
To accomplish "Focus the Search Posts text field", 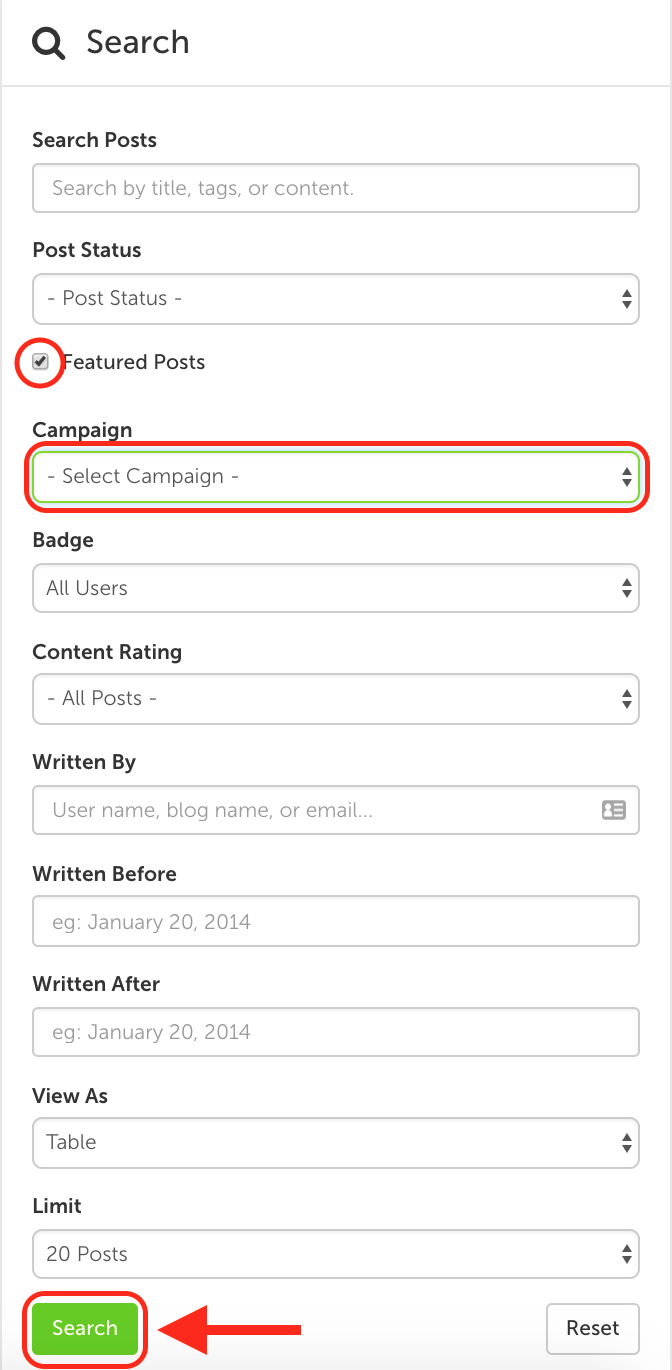I will tap(335, 188).
